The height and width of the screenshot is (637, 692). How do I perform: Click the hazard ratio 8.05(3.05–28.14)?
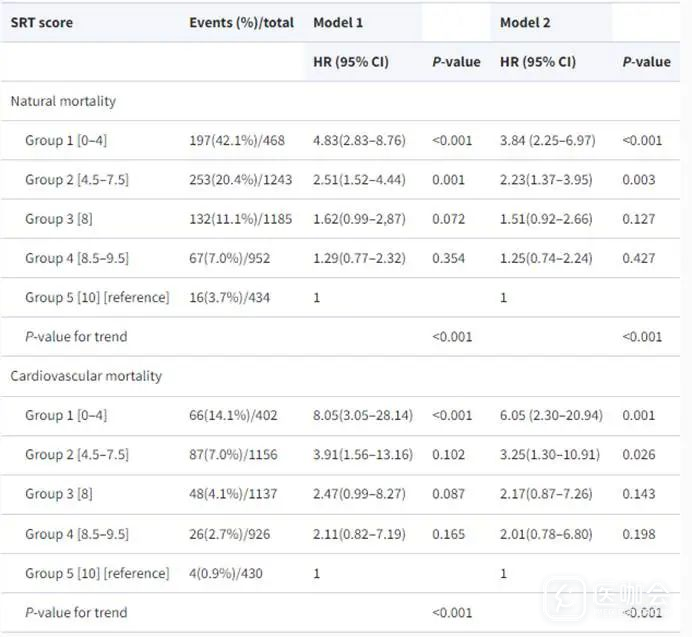[362, 415]
